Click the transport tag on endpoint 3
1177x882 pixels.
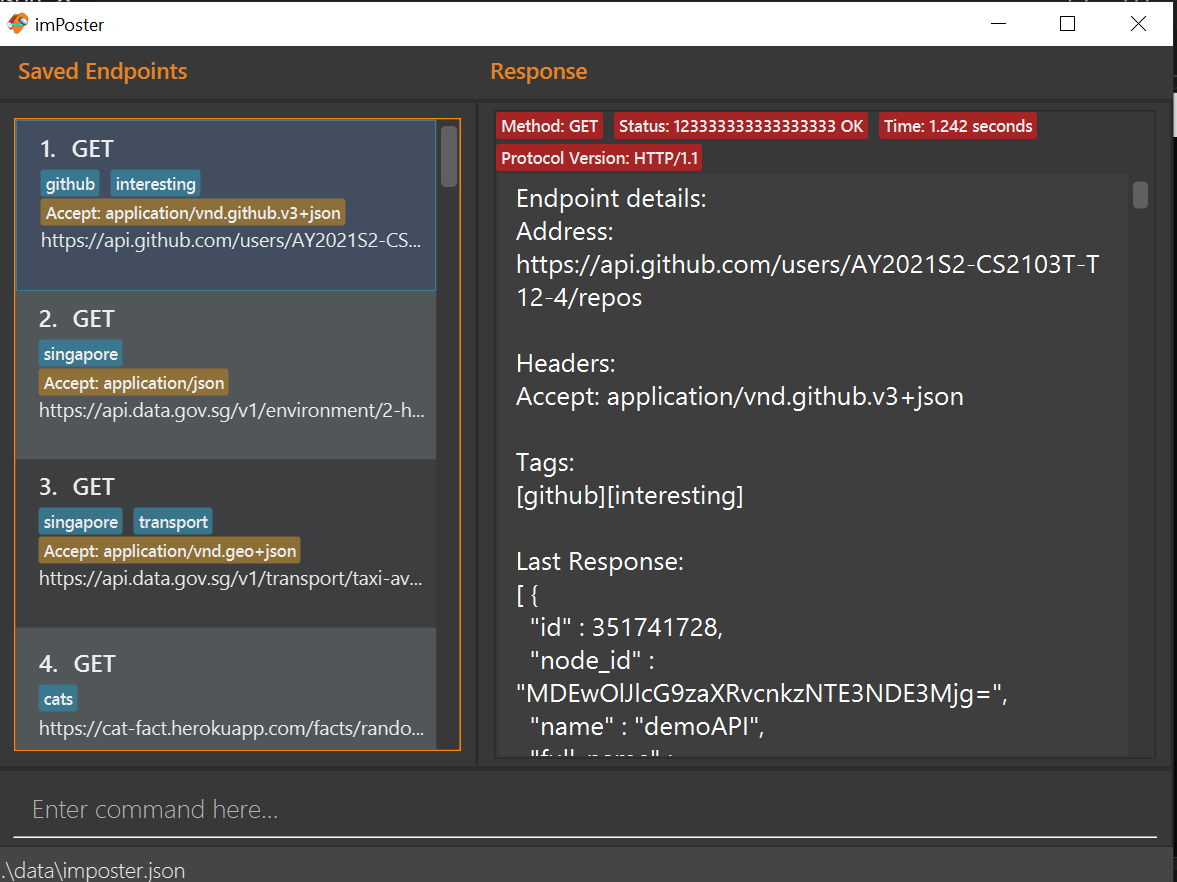173,522
